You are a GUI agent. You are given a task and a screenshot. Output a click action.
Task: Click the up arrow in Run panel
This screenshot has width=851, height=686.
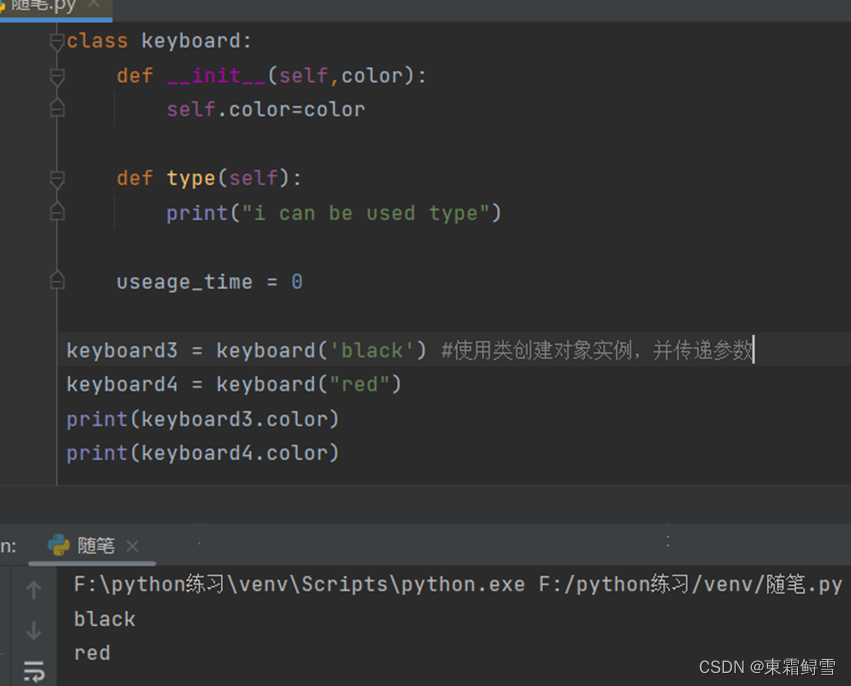coord(34,590)
